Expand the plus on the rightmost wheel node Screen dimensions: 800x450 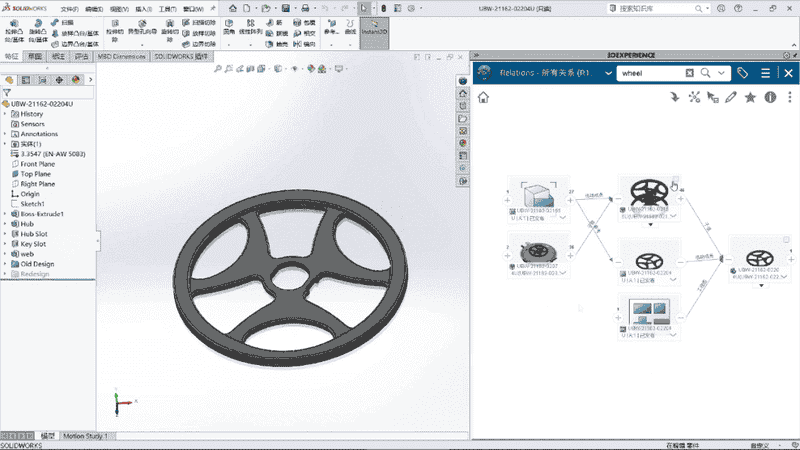coord(791,259)
